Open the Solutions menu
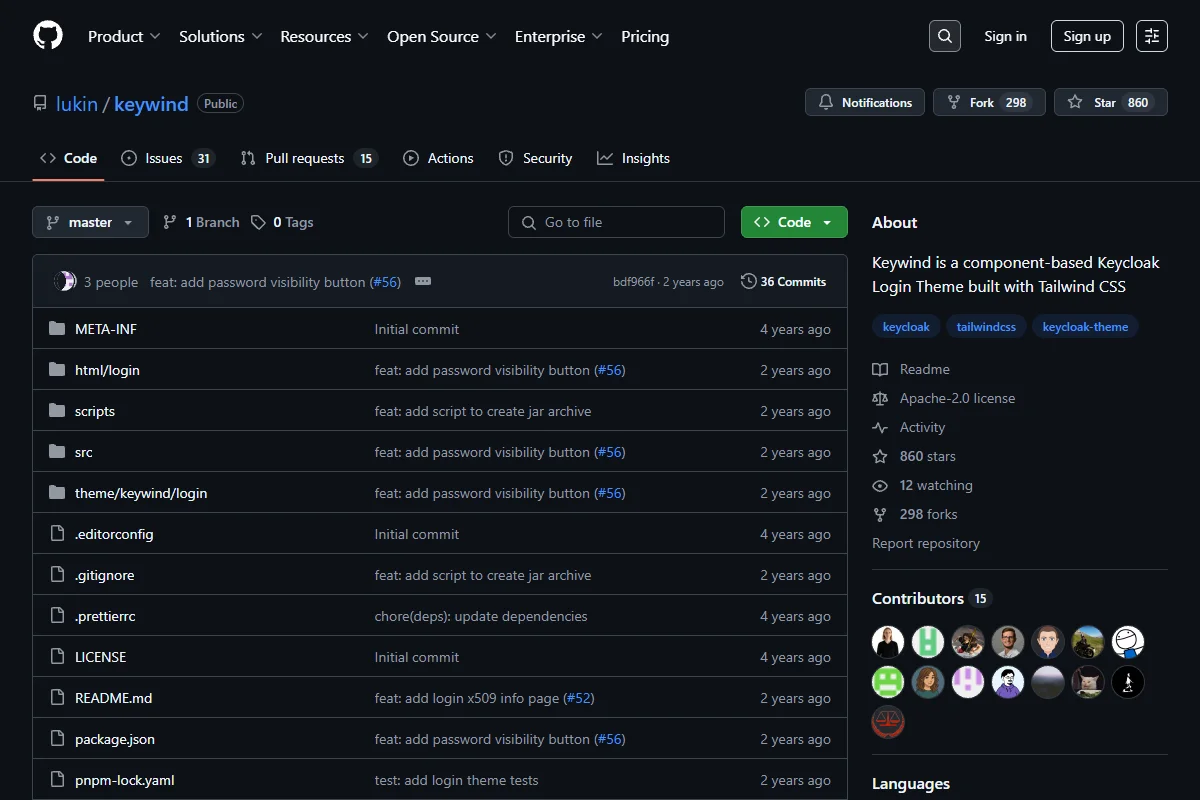Viewport: 1200px width, 800px height. tap(220, 36)
